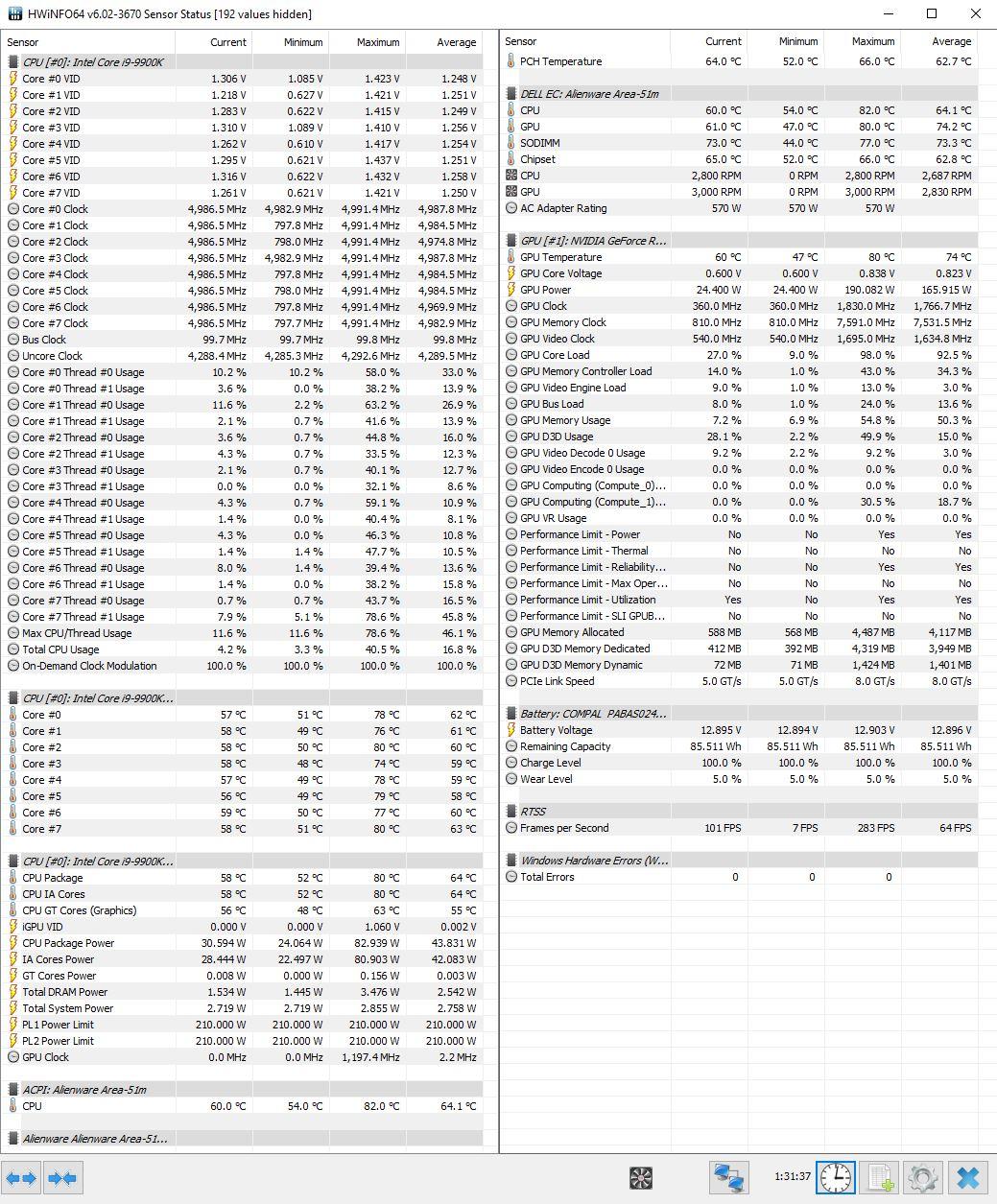997x1204 pixels.
Task: Click the Core #7 temperature thermometer icon
Action: click(x=13, y=829)
